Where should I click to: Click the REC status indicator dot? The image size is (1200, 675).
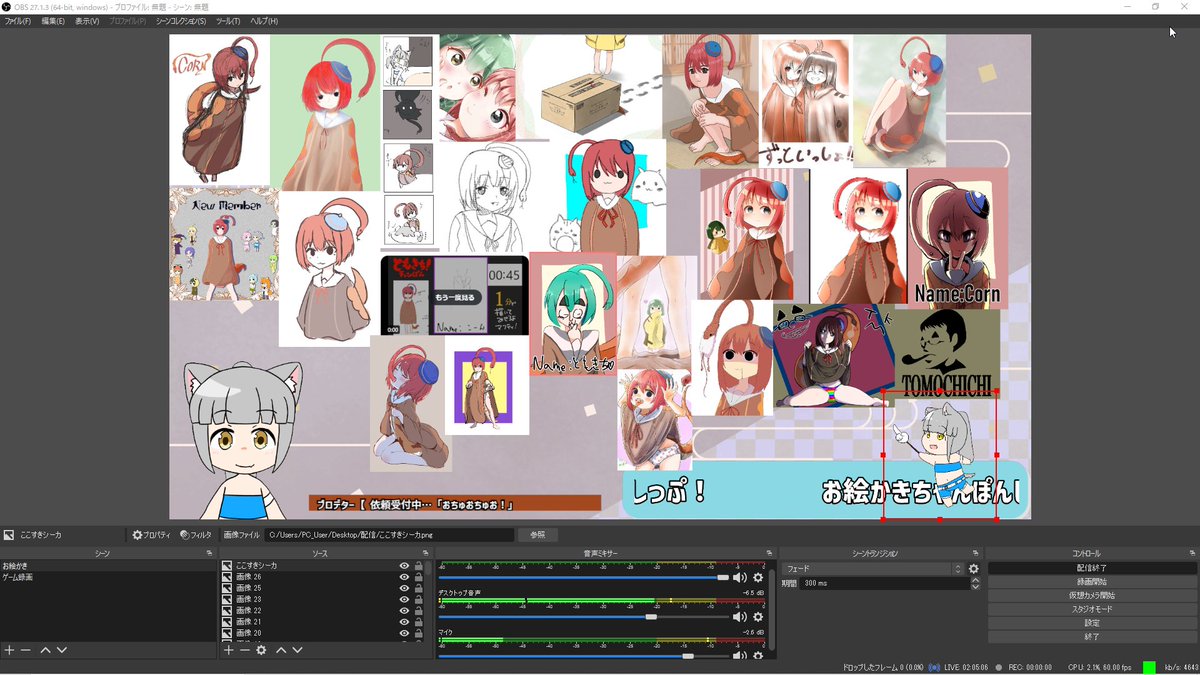[x=1001, y=667]
